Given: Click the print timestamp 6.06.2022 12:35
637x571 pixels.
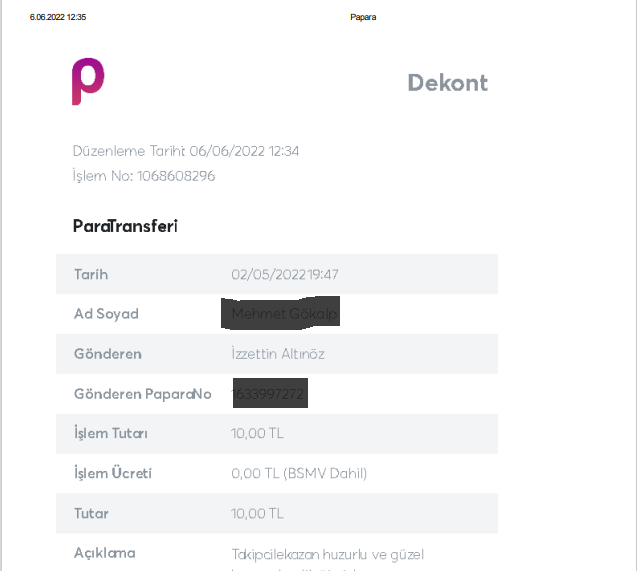Looking at the screenshot, I should 58,17.
